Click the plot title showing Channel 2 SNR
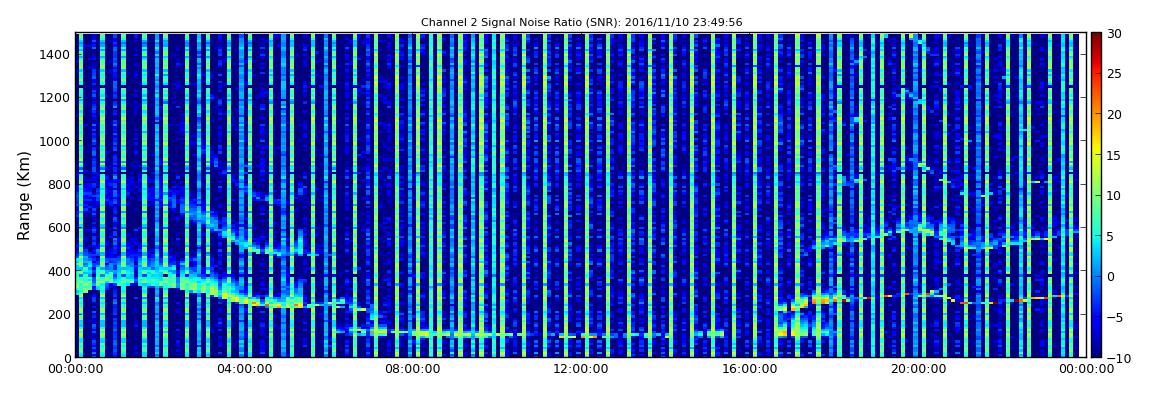 pos(581,22)
